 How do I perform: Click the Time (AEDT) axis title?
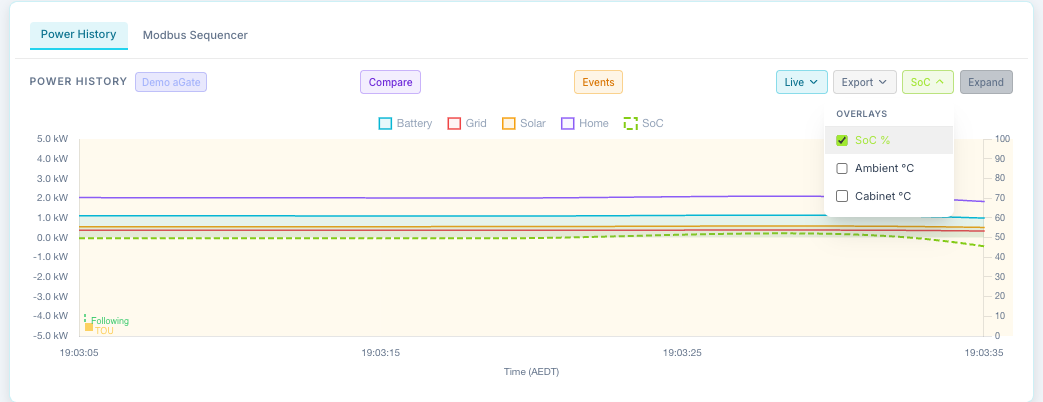coord(531,372)
